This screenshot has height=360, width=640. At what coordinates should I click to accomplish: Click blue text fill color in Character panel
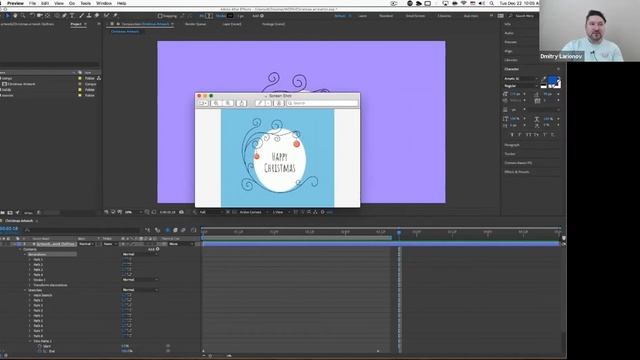click(552, 80)
